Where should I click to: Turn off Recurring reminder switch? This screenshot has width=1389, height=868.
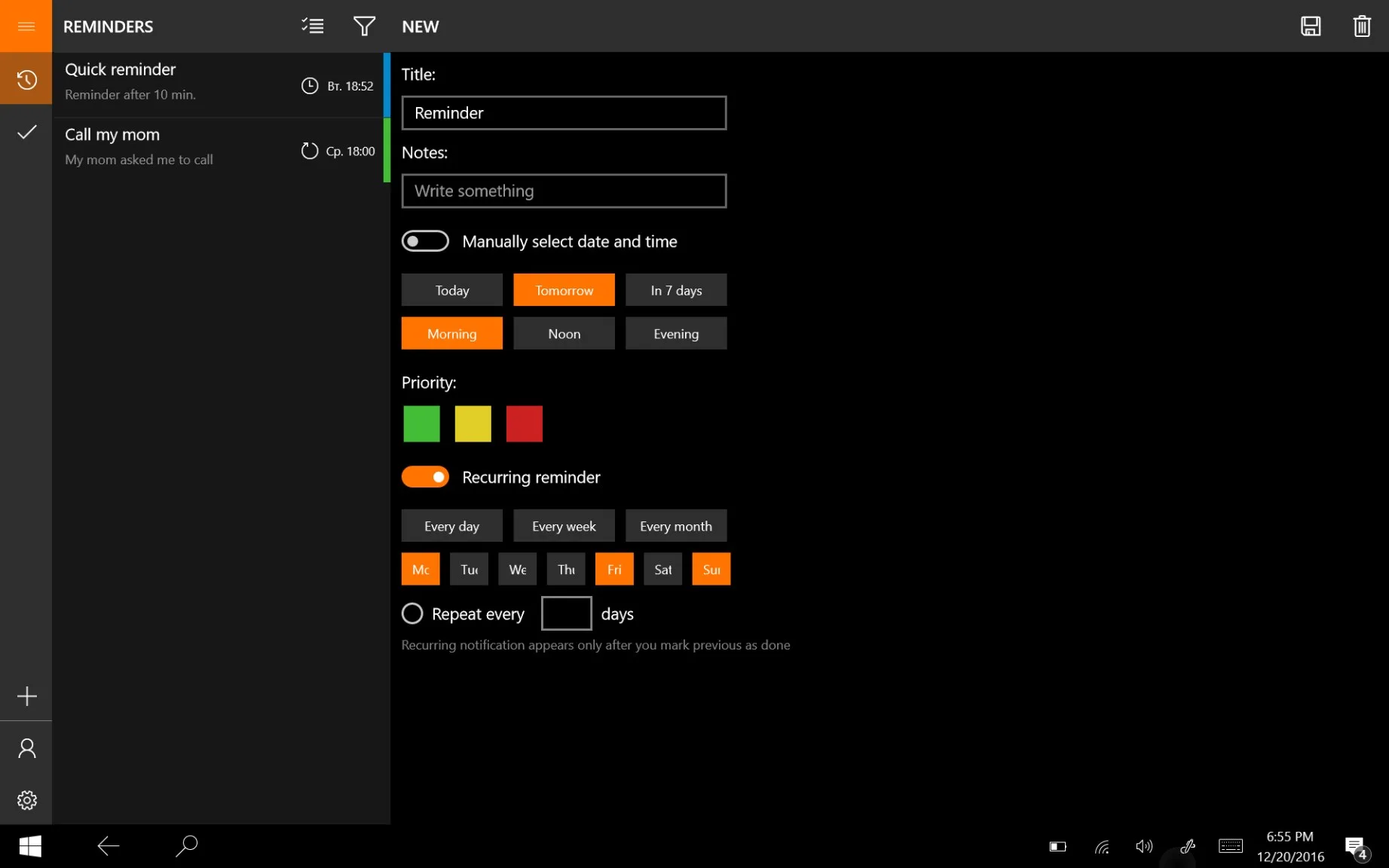[x=425, y=477]
